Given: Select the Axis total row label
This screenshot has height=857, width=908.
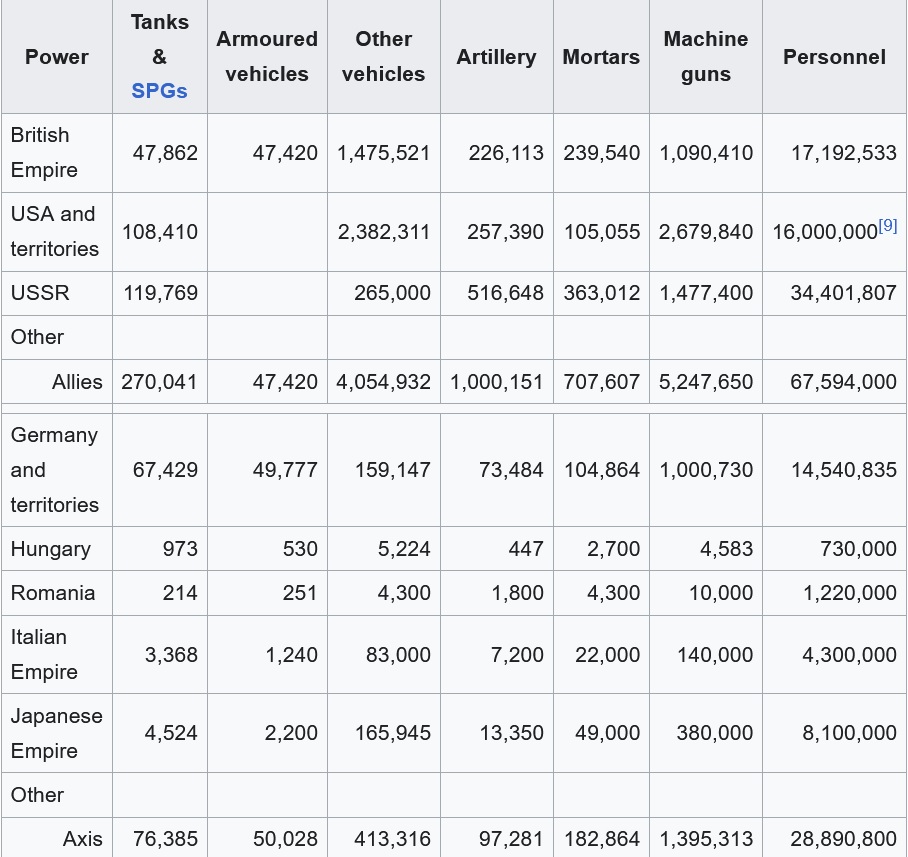Looking at the screenshot, I should [x=82, y=839].
